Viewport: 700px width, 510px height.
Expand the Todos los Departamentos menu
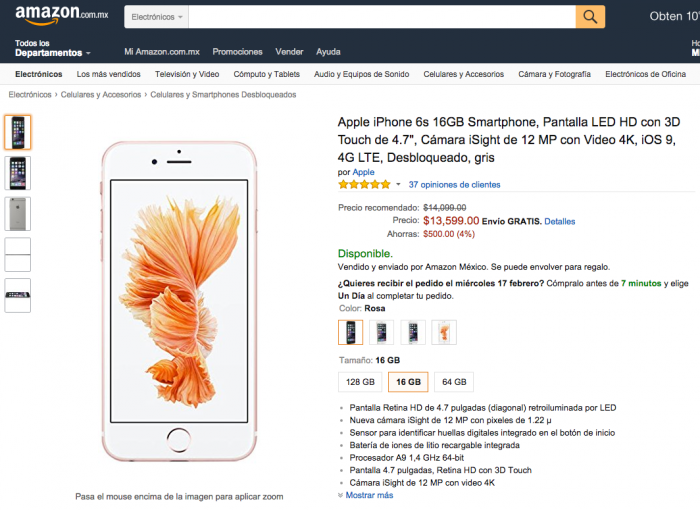(x=52, y=48)
